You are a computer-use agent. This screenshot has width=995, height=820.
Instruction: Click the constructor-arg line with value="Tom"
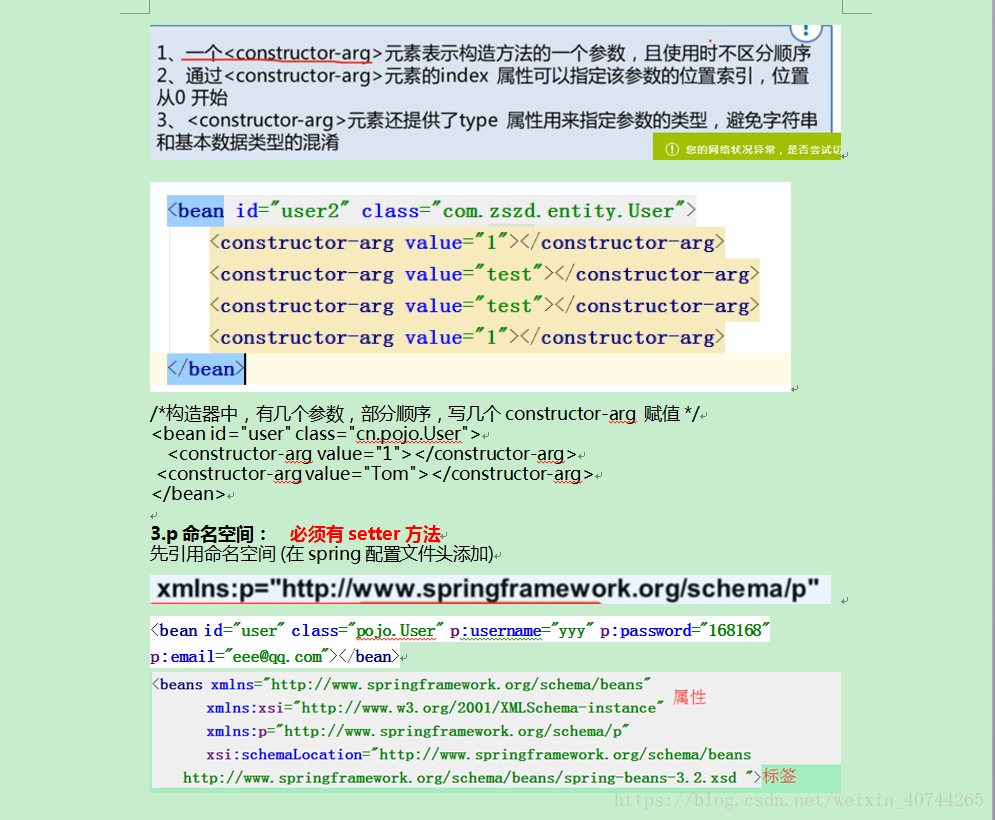pos(375,473)
